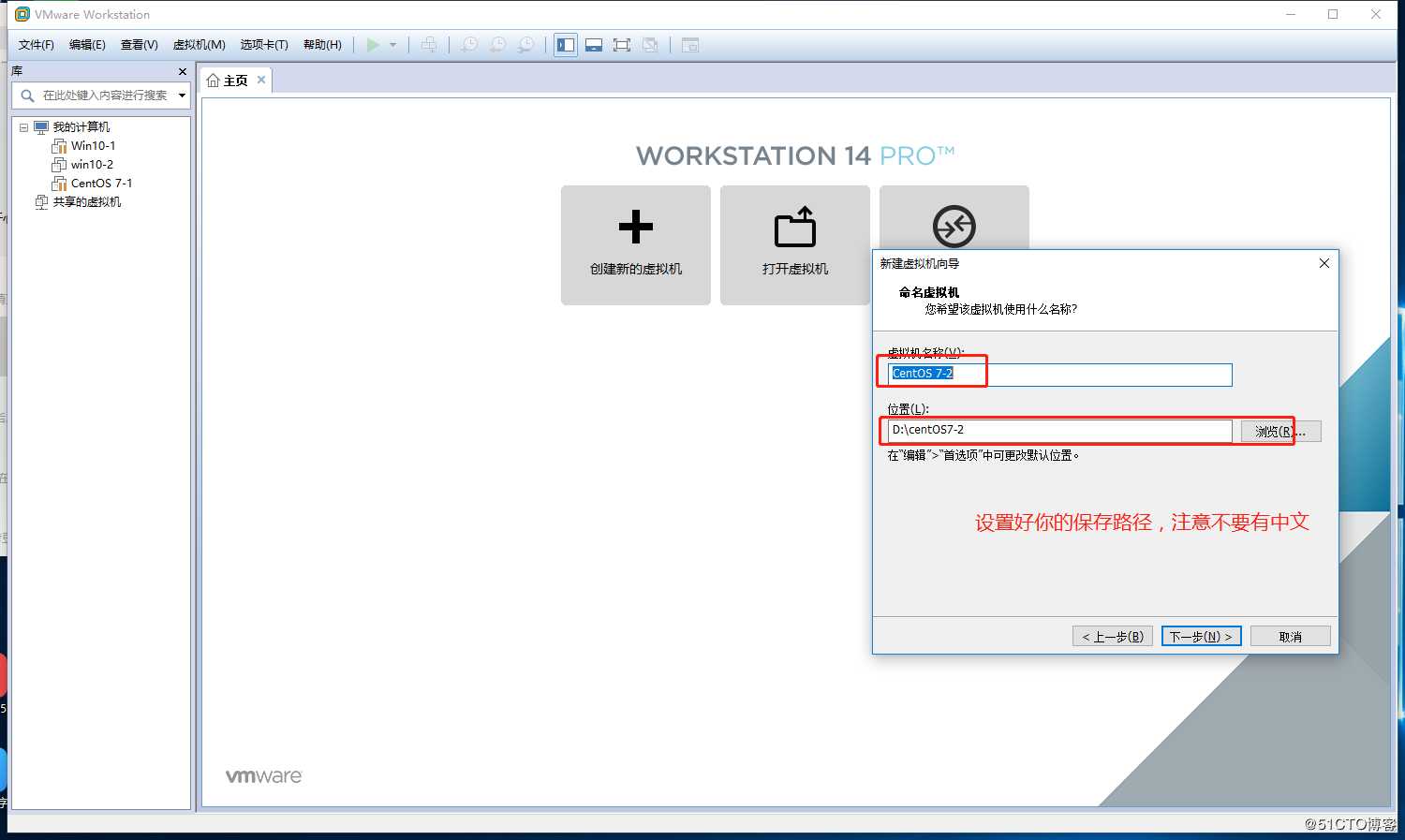1405x840 pixels.
Task: Click the full screen mode icon
Action: (622, 45)
